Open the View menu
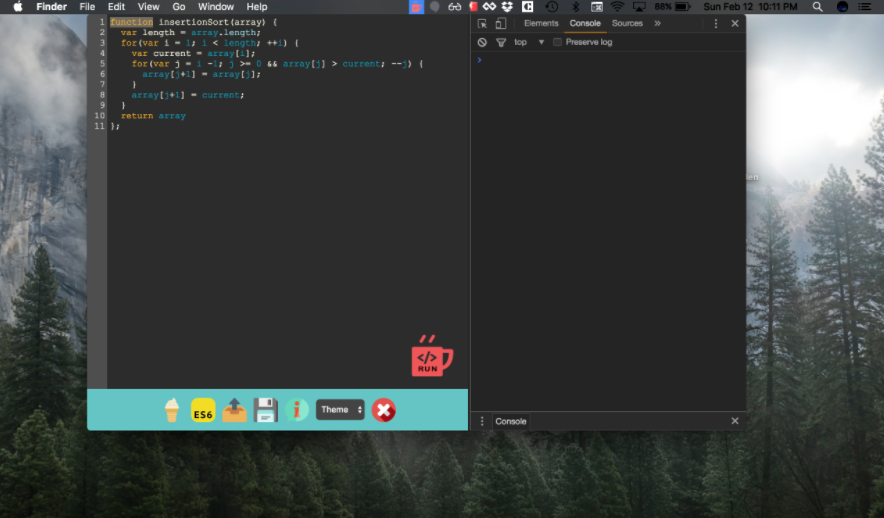Viewport: 884px width, 518px height. 148,7
